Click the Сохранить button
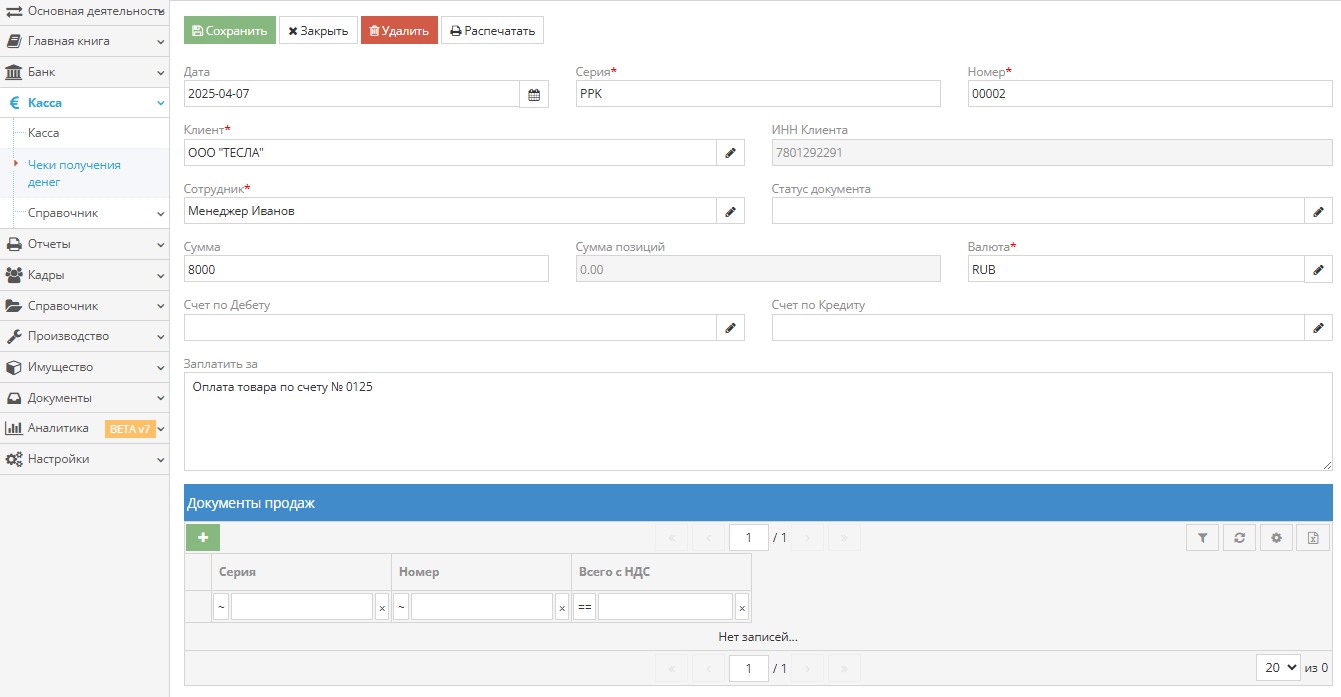 [x=229, y=30]
